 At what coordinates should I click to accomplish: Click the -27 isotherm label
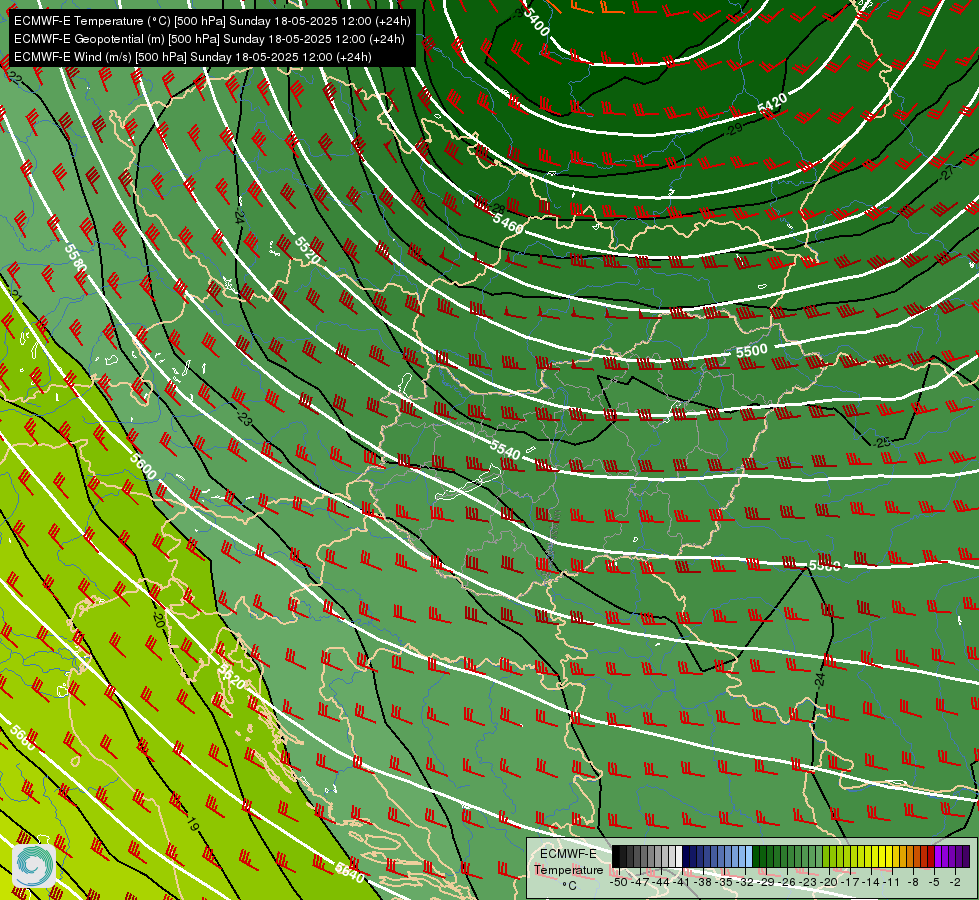coord(946,173)
